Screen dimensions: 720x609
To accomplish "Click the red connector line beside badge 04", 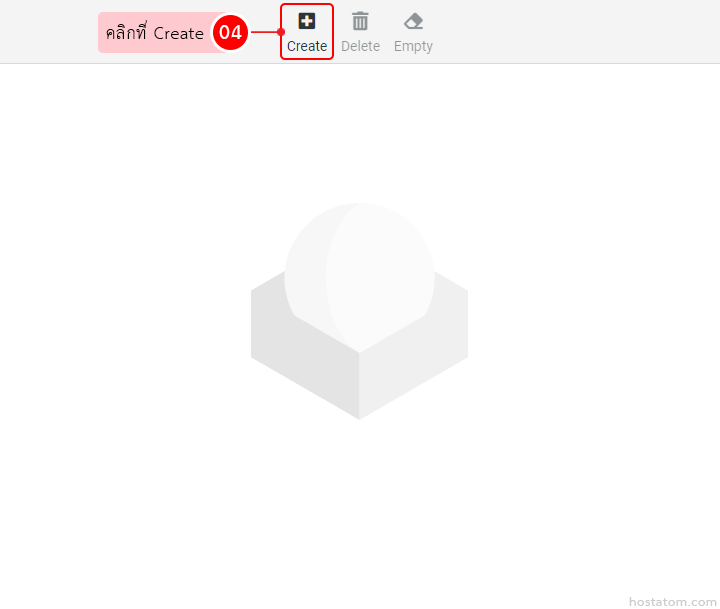I will 265,32.
